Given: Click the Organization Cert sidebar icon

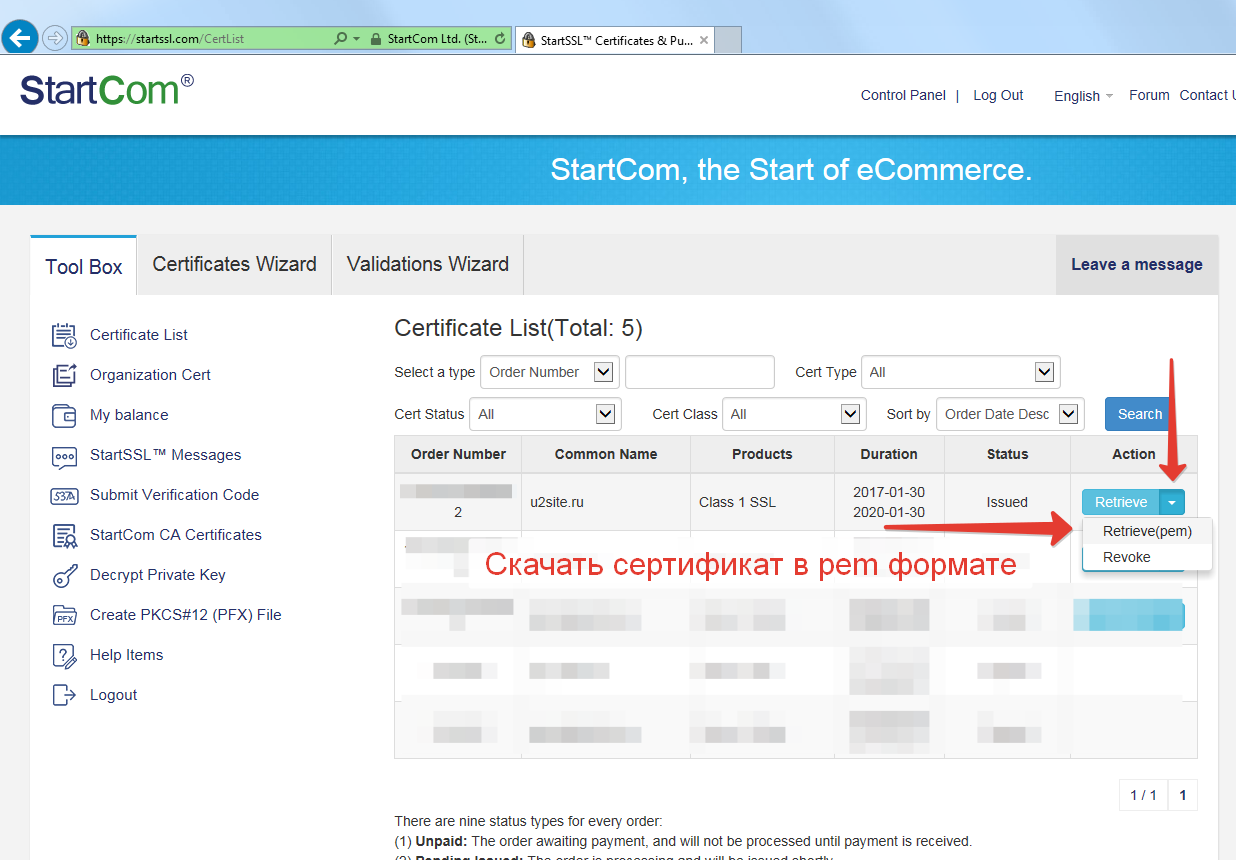Looking at the screenshot, I should (64, 375).
